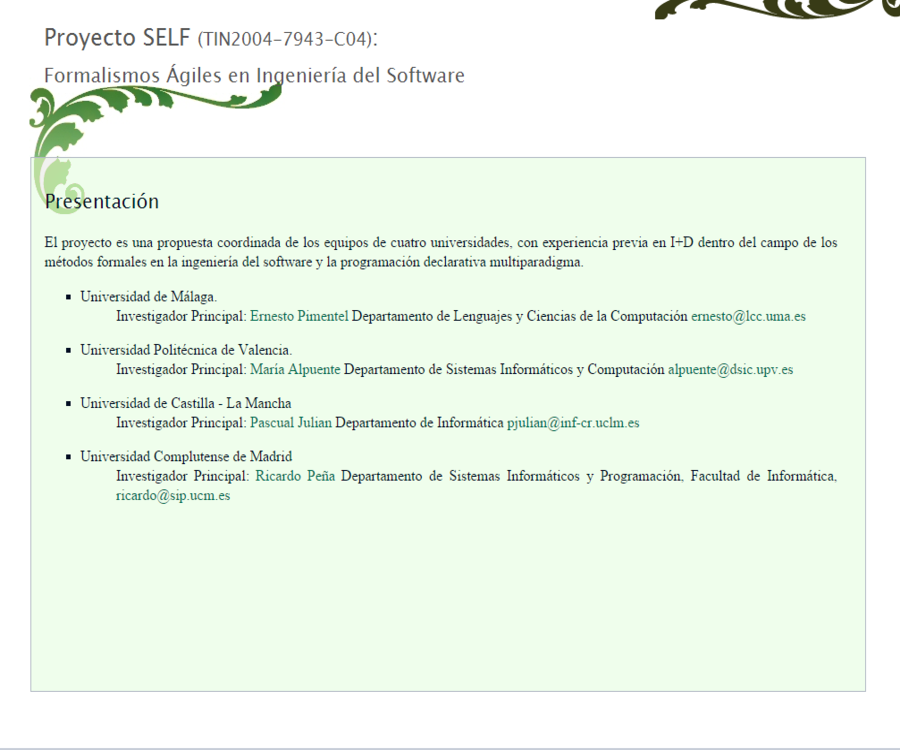900x750 pixels.
Task: Click the Universidad Politécnica de Valencia list item
Action: 186,350
